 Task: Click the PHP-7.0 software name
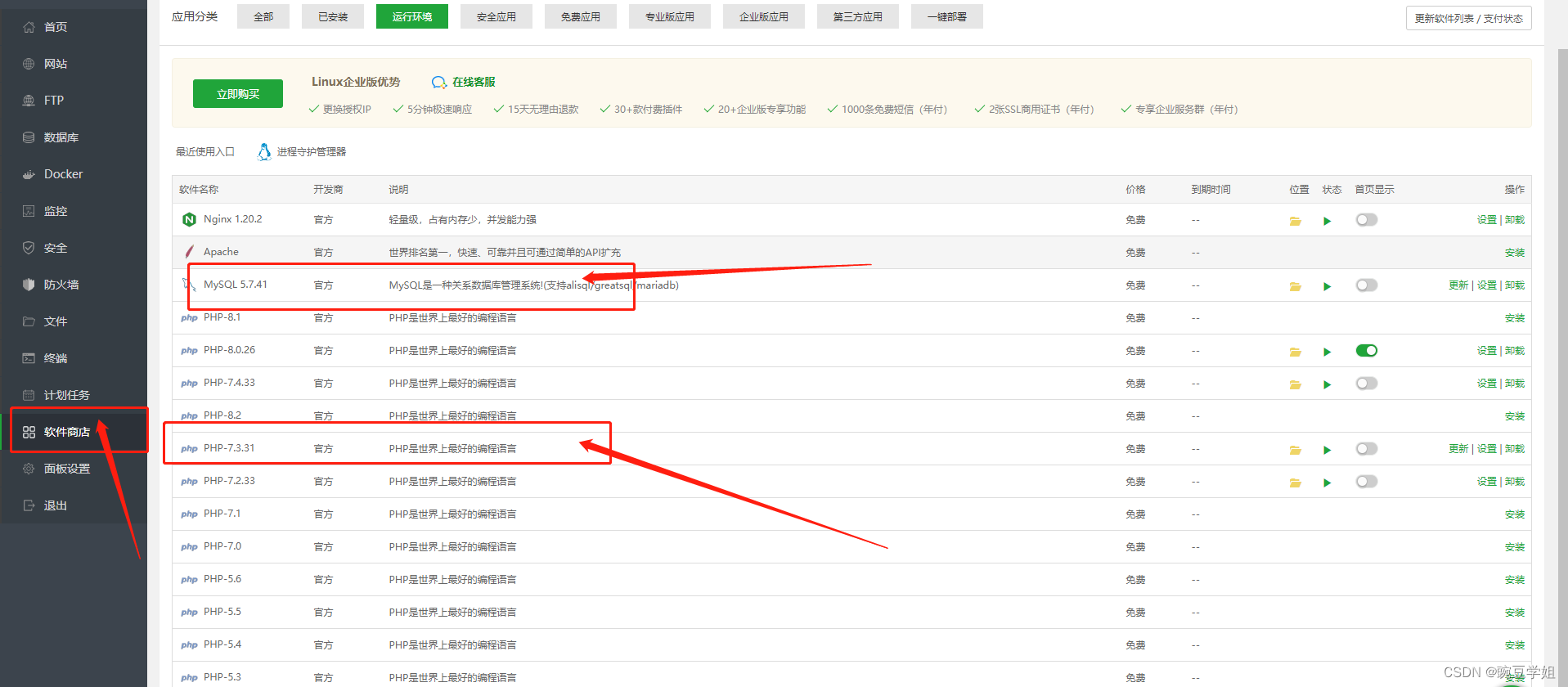coord(222,546)
